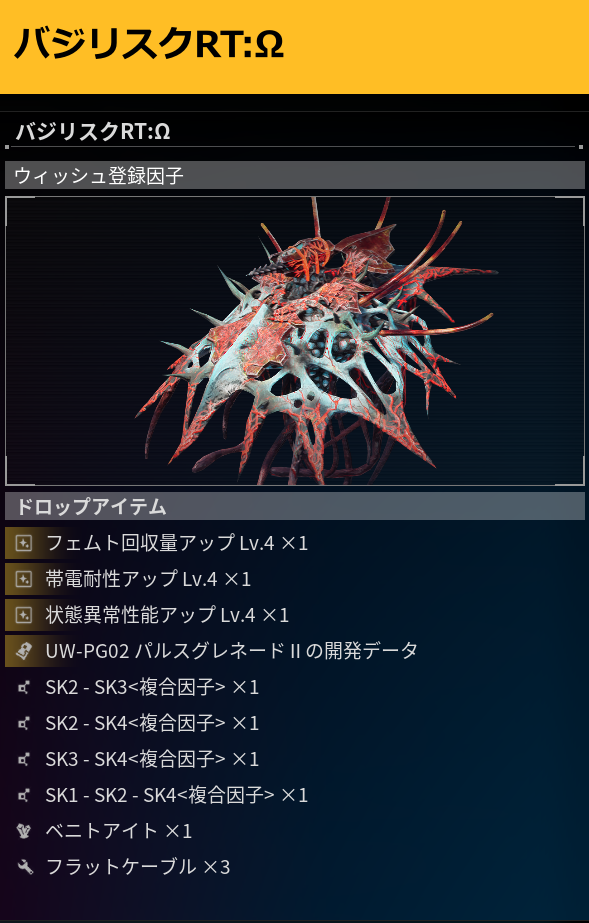
Task: Click the blueprint icon beside UW-PG02 パルスグレネード
Action: [24, 651]
